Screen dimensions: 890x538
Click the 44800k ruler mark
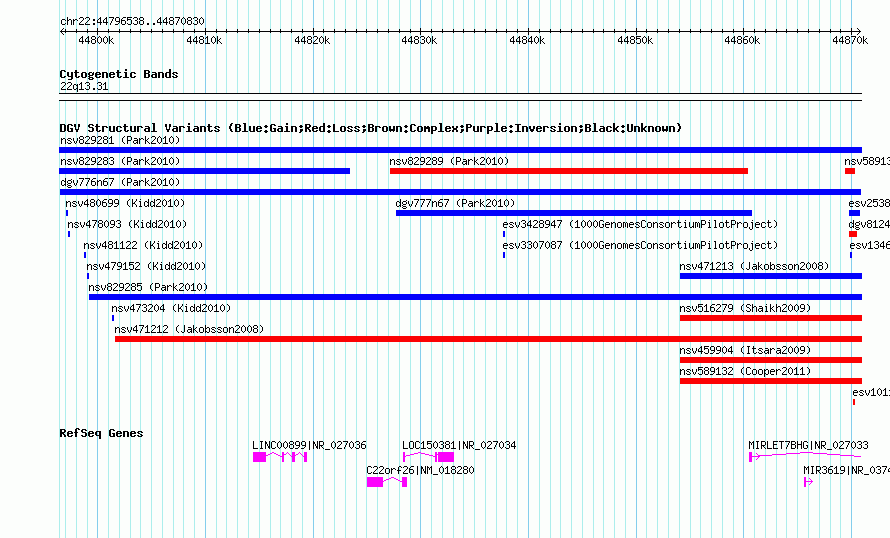(x=96, y=40)
